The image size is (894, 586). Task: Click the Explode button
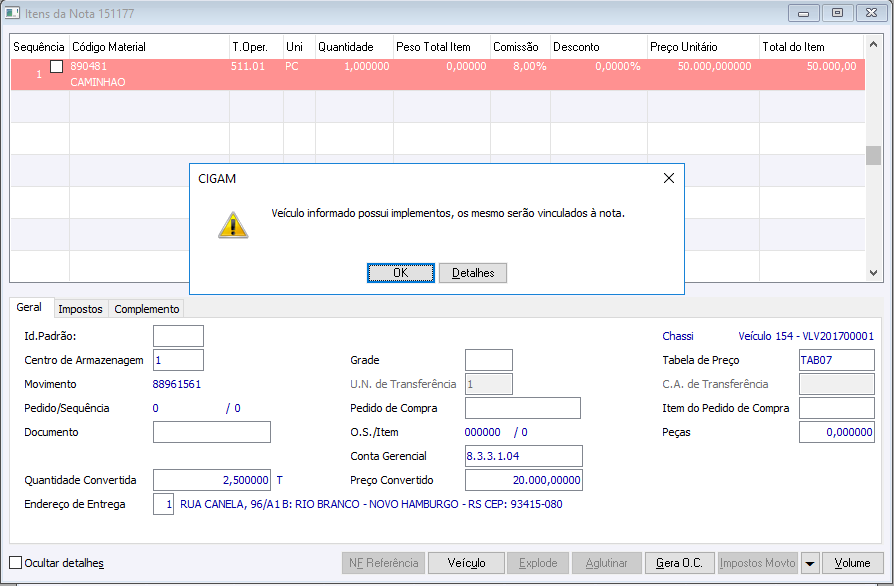(538, 563)
